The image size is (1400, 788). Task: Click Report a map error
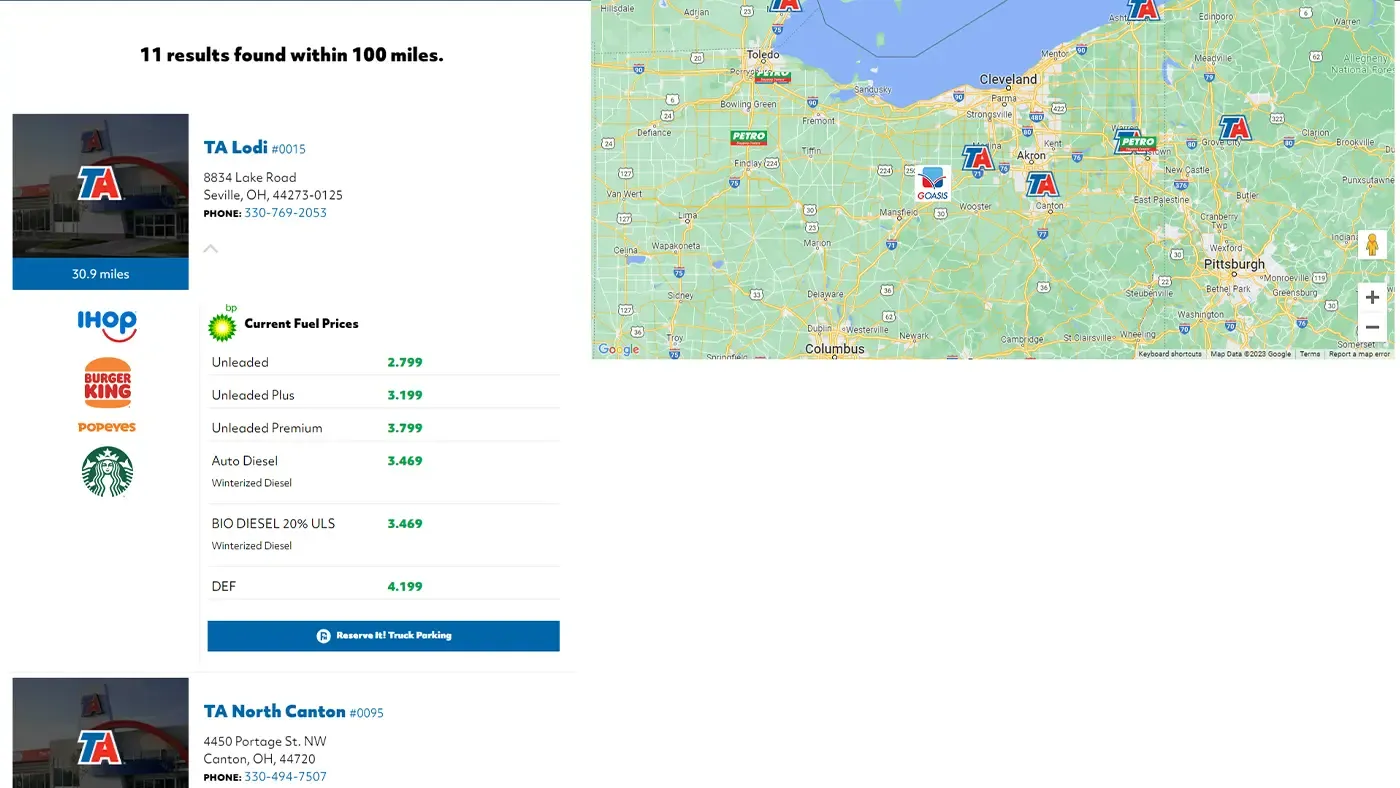[1359, 354]
